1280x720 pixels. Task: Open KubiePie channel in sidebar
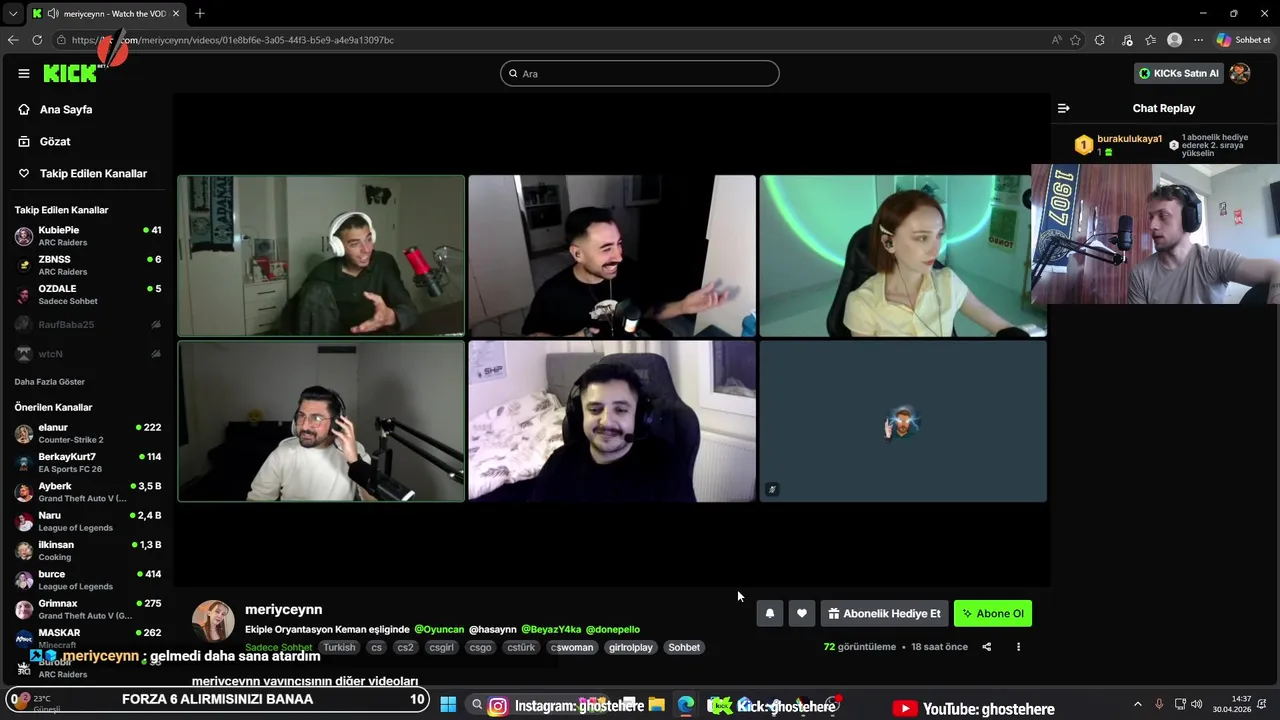87,236
